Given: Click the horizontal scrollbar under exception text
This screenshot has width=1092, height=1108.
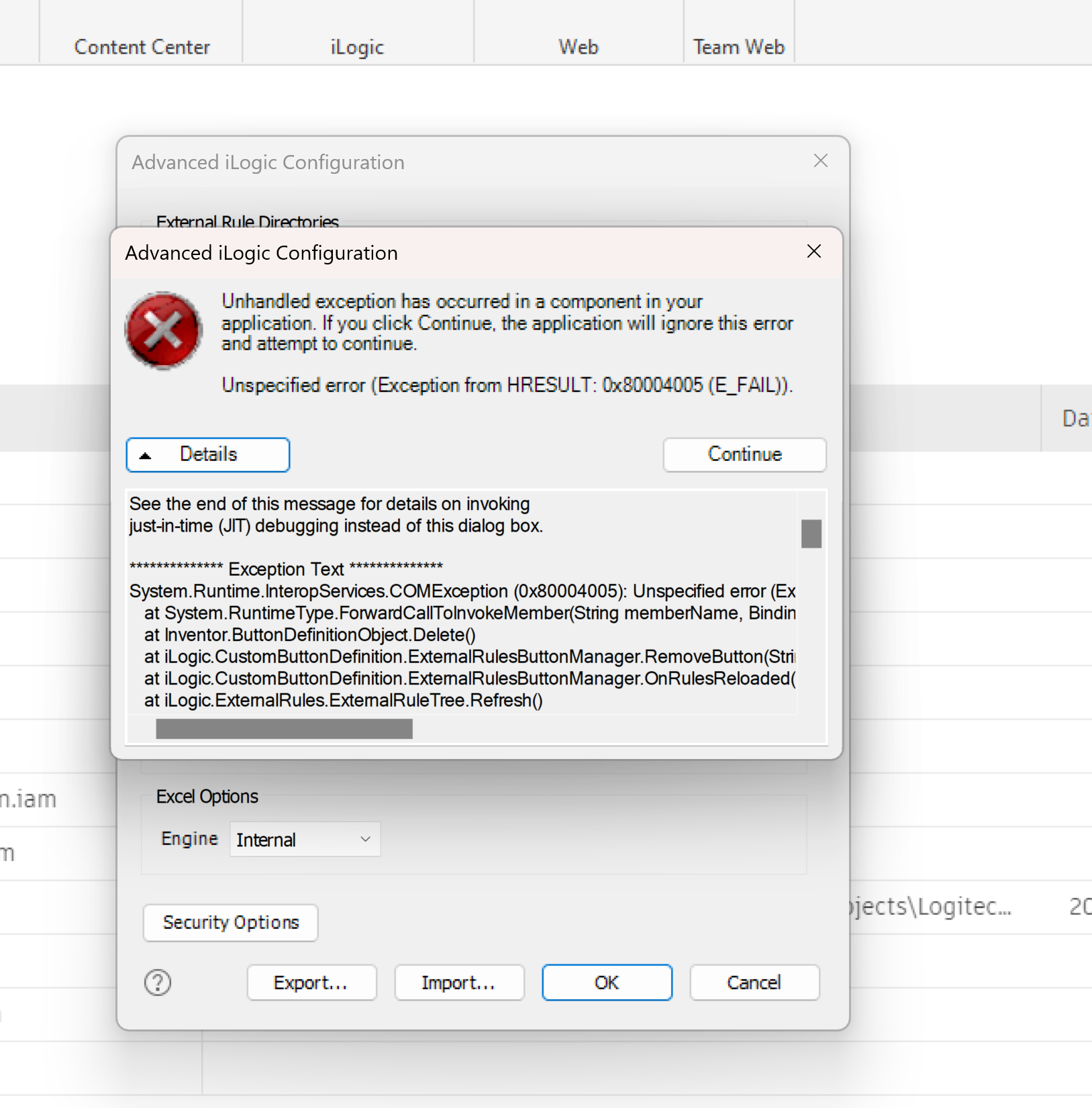Looking at the screenshot, I should pyautogui.click(x=284, y=729).
